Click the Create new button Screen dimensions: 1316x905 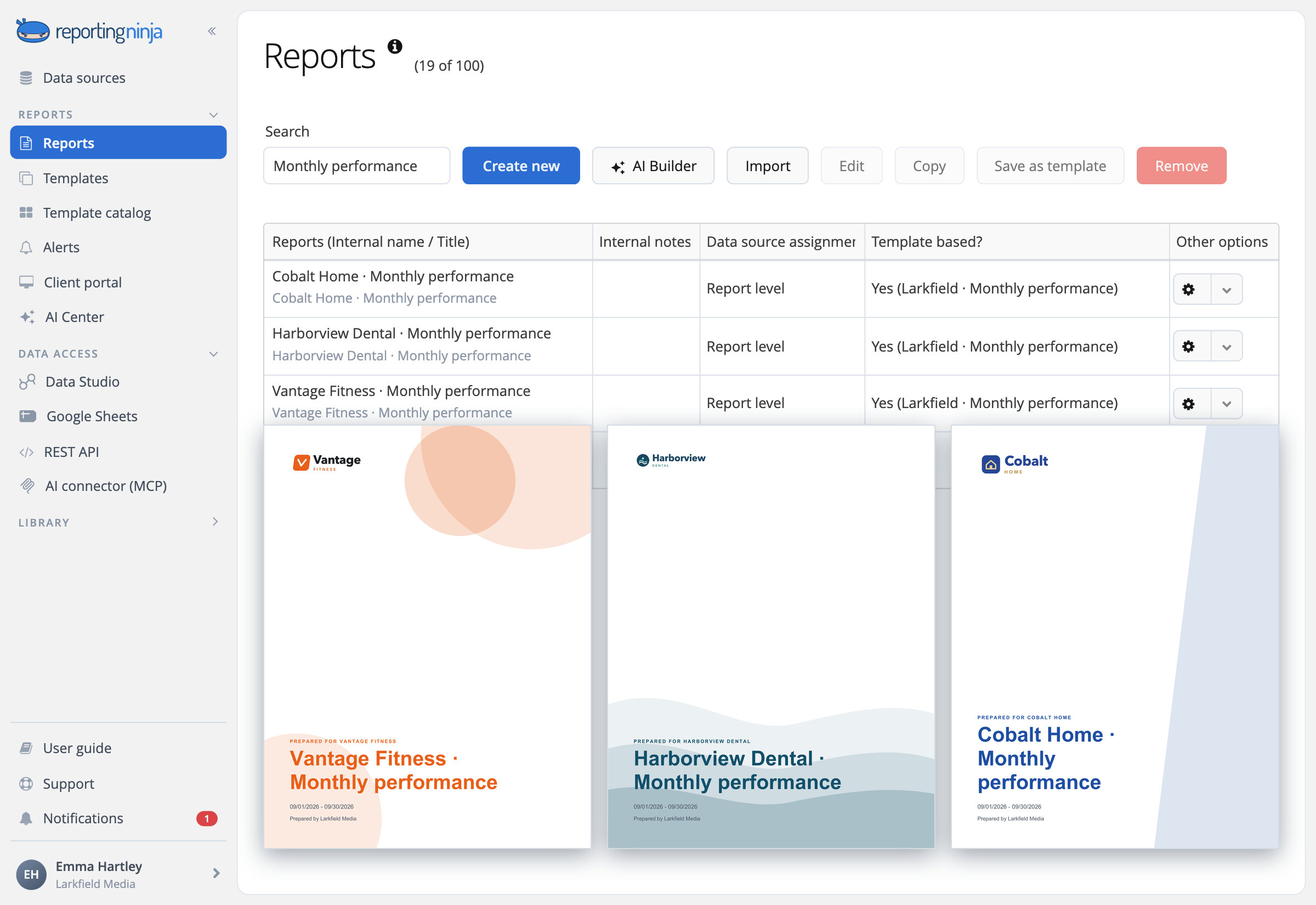[521, 166]
